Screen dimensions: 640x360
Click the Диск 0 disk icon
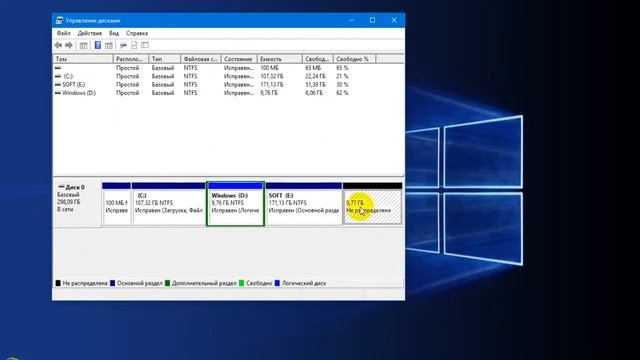point(61,187)
